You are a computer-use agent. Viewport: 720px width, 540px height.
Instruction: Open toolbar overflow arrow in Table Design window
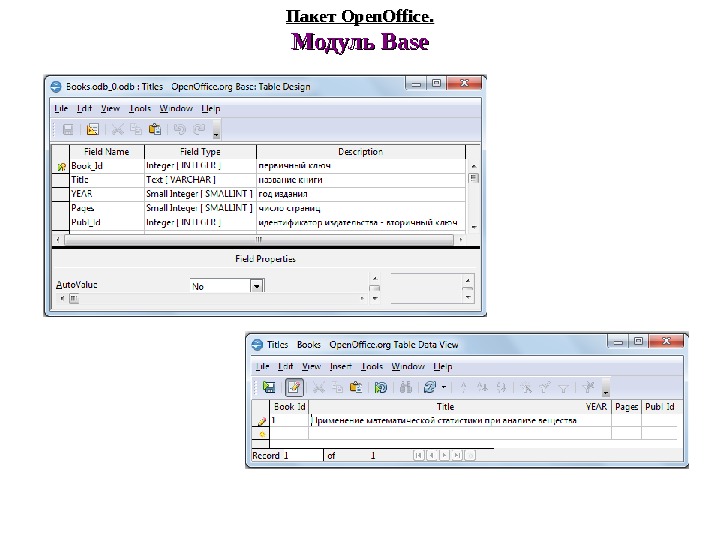click(216, 130)
